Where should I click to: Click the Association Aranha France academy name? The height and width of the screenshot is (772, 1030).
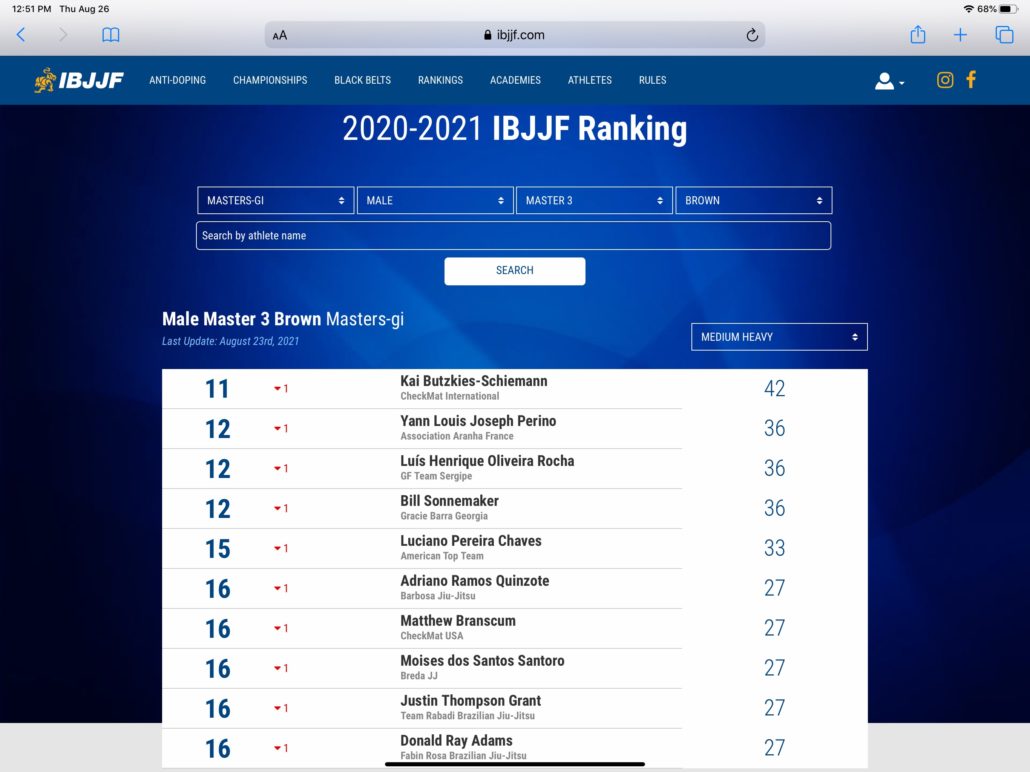(457, 436)
